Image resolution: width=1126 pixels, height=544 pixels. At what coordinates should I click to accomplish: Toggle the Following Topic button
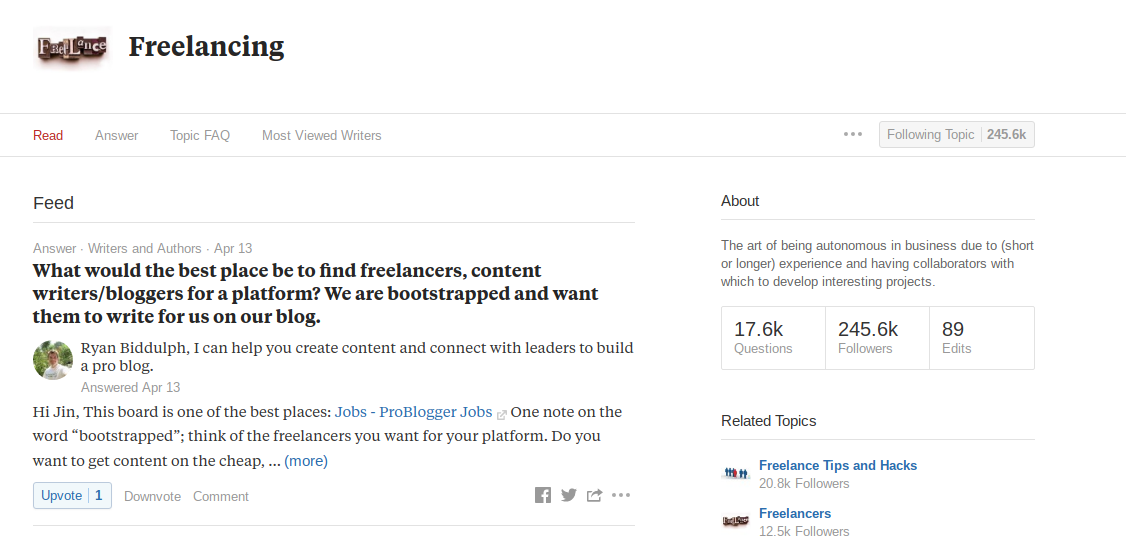coord(957,135)
